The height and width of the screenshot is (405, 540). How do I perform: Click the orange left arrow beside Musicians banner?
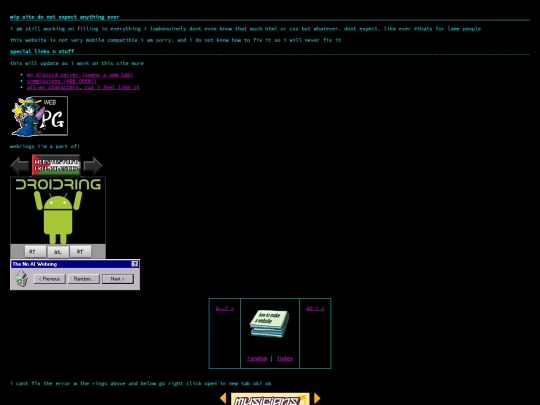coord(223,398)
